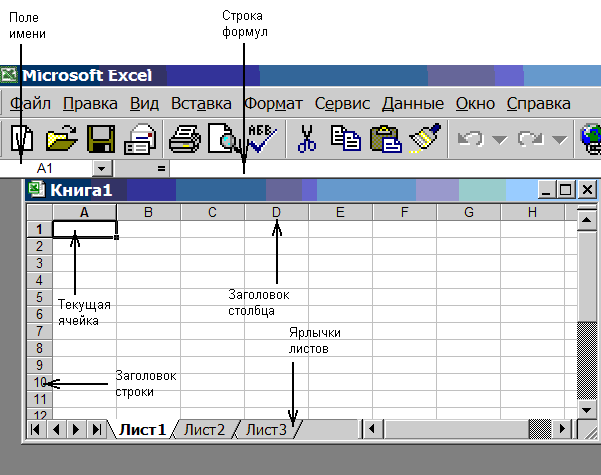Click the active cell A1
This screenshot has width=601, height=475.
84,229
